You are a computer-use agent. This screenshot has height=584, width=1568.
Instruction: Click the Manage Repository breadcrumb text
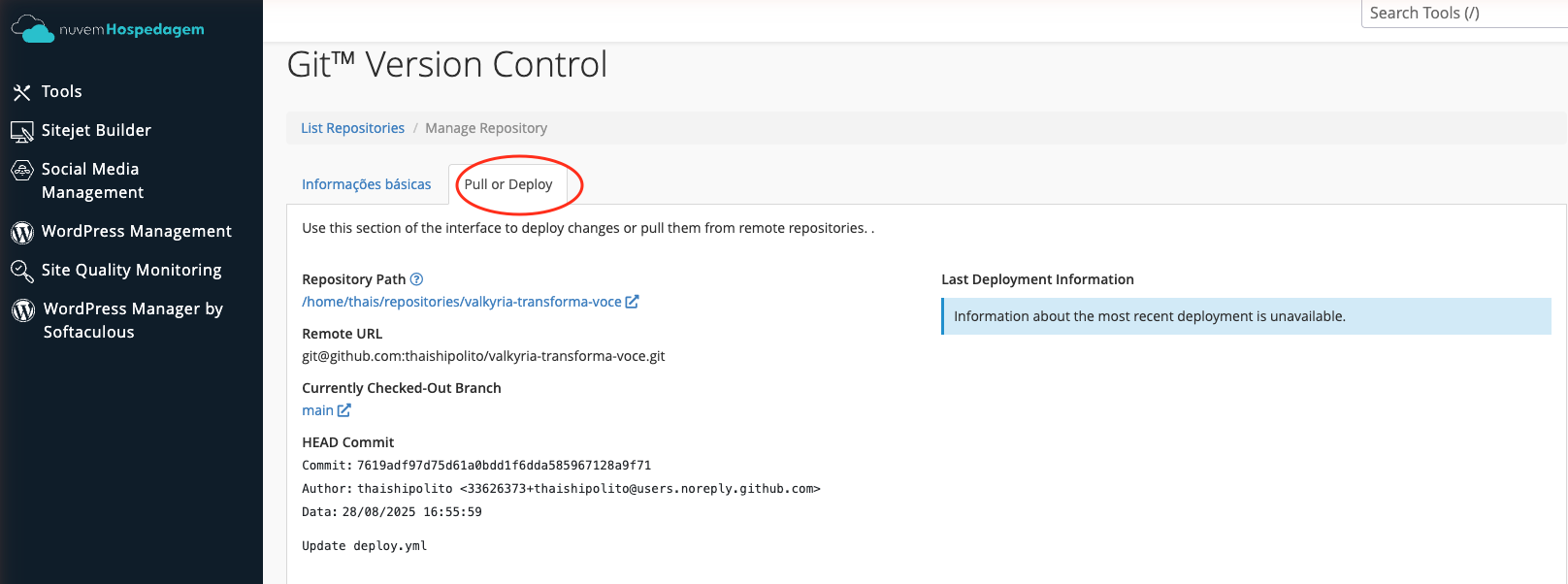click(x=486, y=128)
